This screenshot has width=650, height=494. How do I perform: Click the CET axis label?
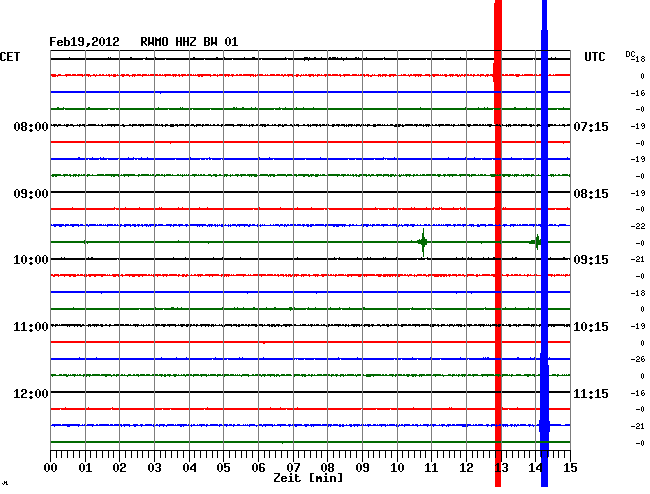[x=10, y=57]
